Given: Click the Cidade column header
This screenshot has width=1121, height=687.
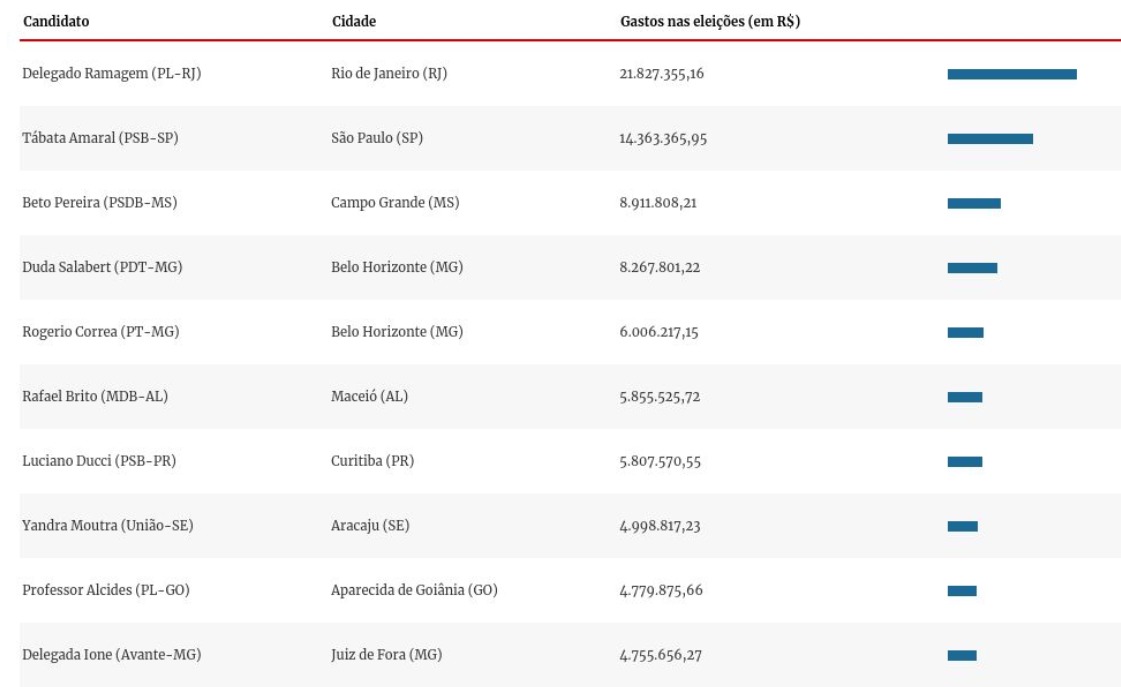Looking at the screenshot, I should click(354, 21).
